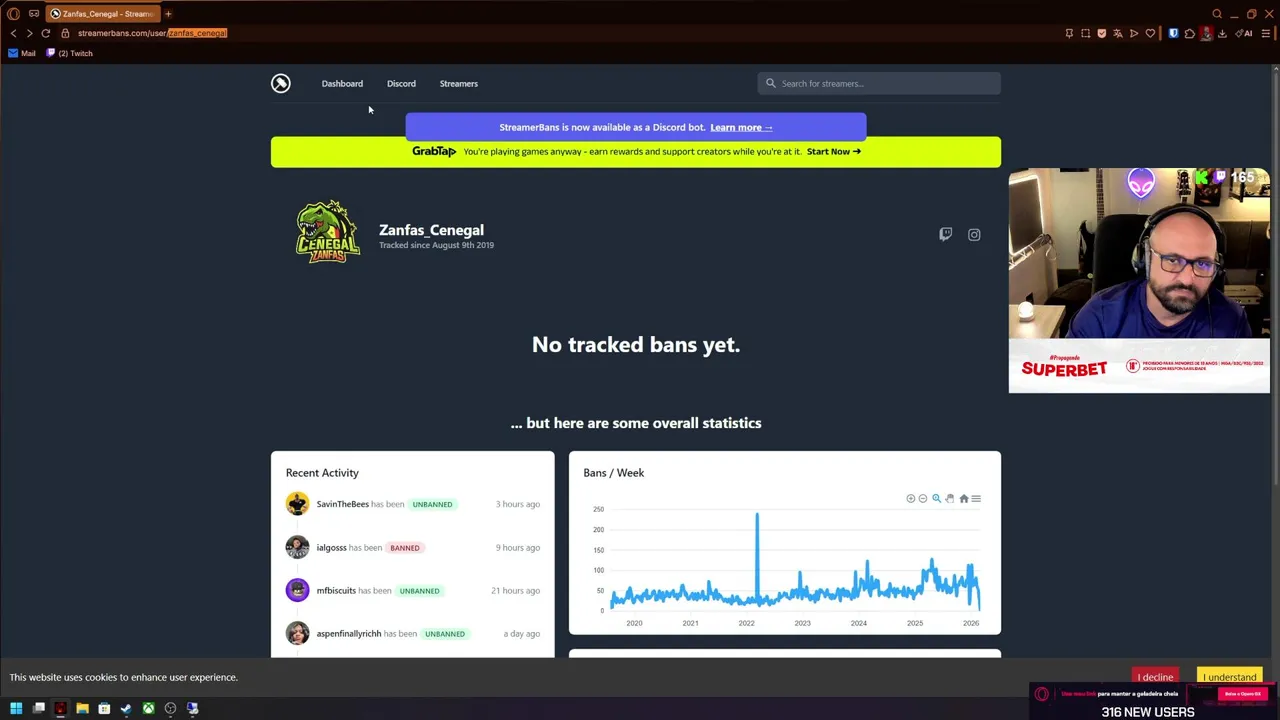Click Start Now in GrabTap banner
This screenshot has width=1280, height=720.
[833, 151]
